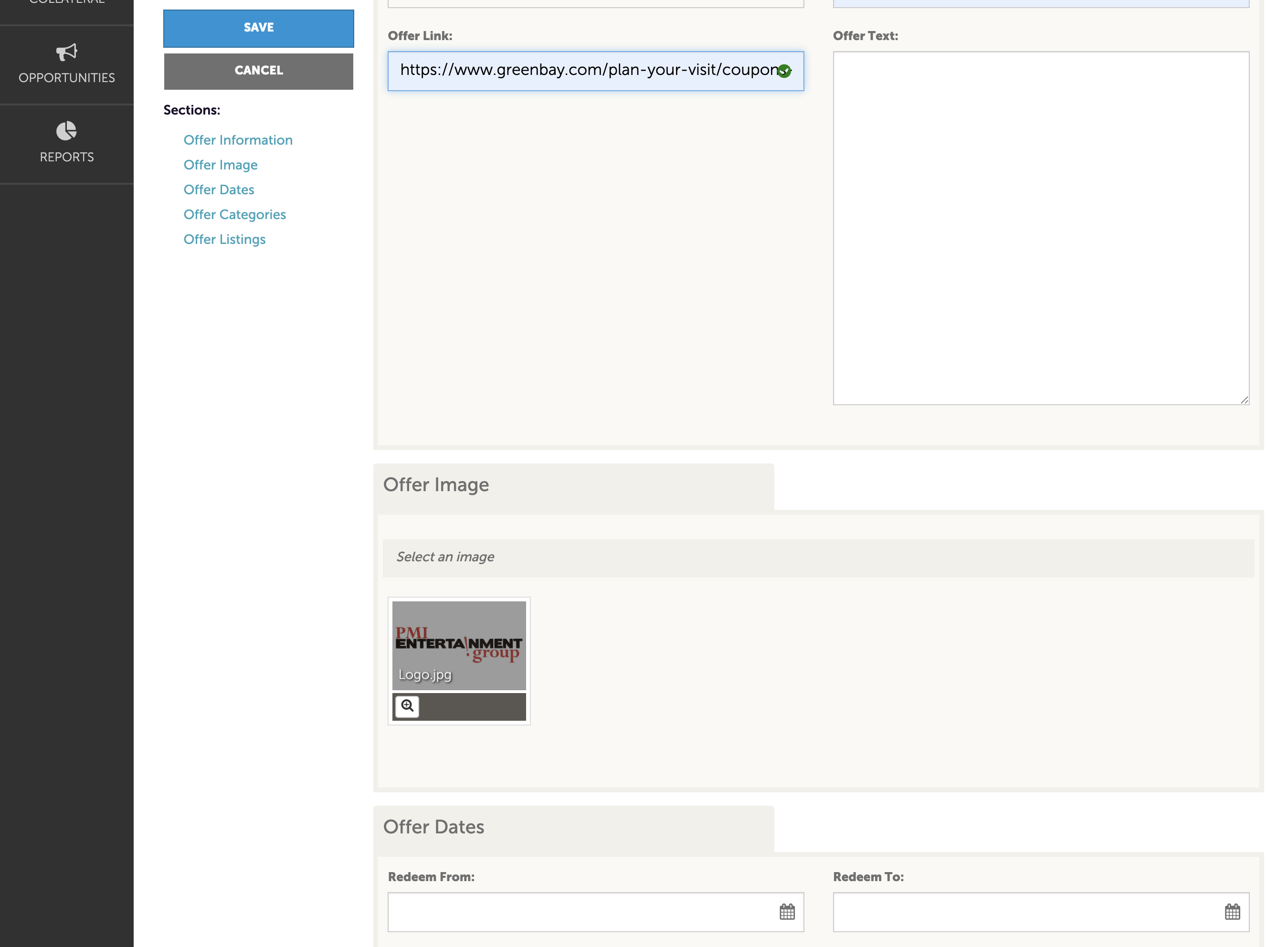Click the 'Sections:' heading

click(192, 110)
